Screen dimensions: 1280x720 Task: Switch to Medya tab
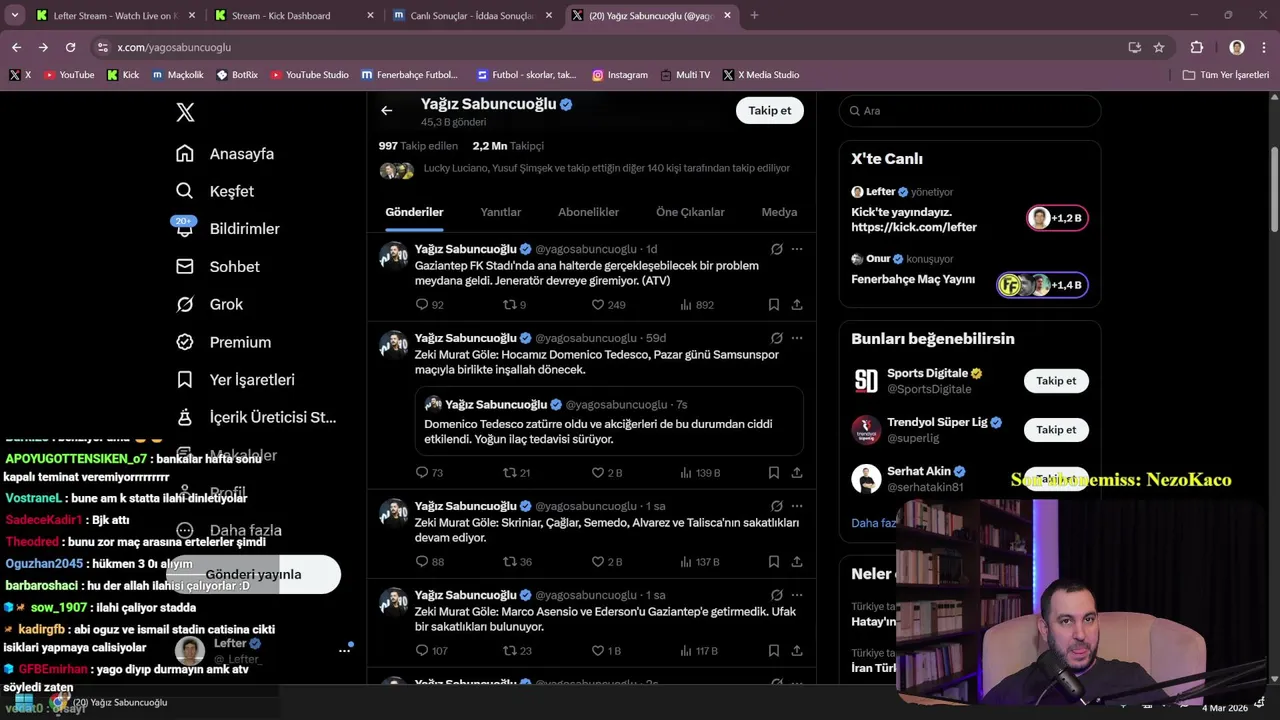779,212
